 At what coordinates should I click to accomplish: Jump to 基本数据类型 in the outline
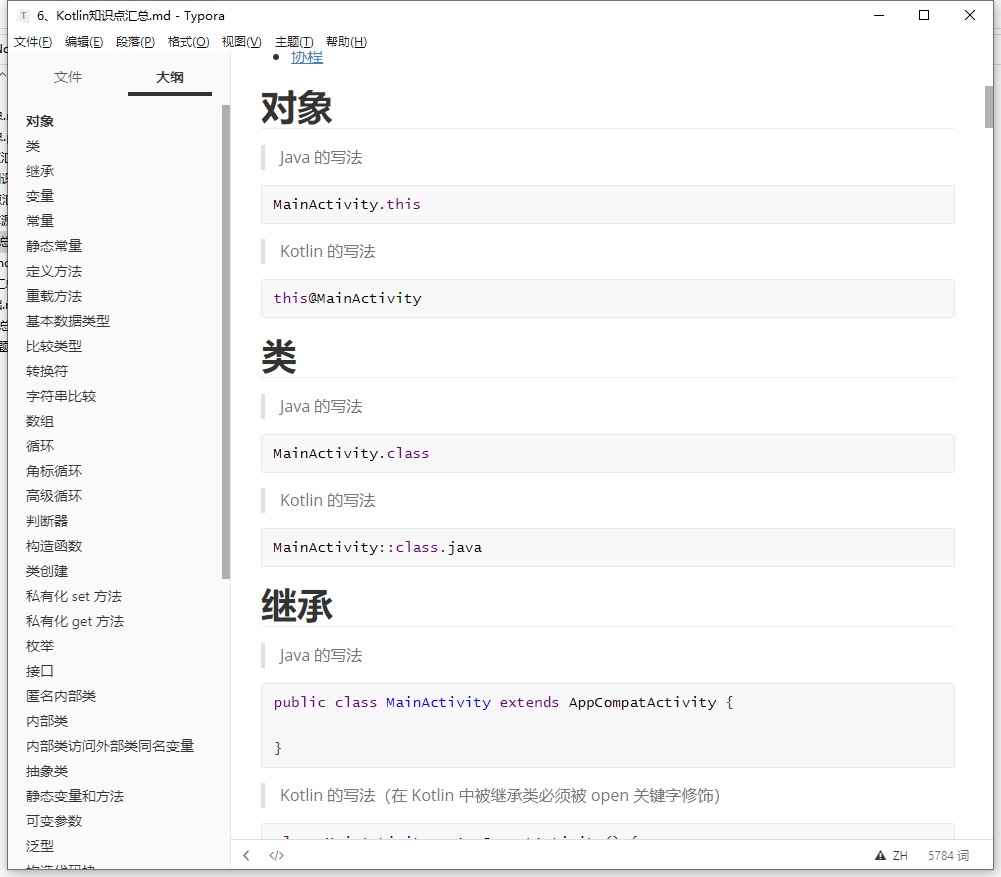(x=68, y=321)
